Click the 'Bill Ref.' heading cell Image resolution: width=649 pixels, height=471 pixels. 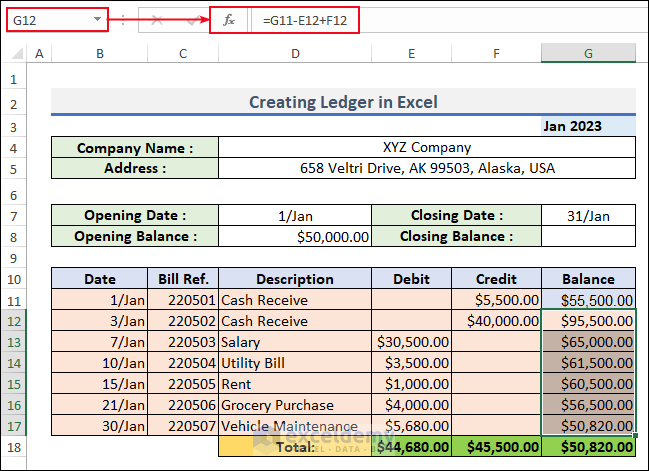pos(183,279)
